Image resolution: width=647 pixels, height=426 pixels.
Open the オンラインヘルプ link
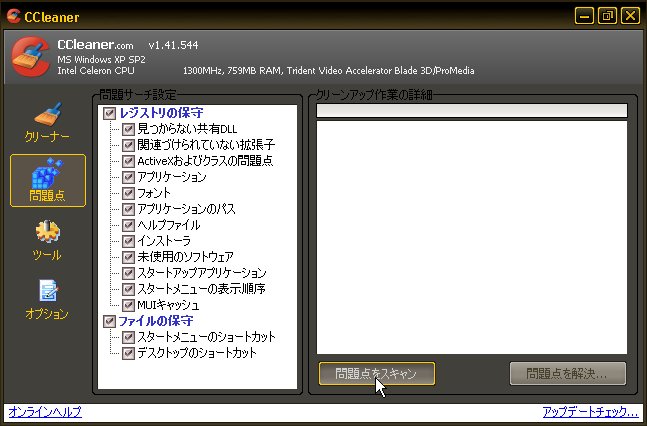pos(45,412)
